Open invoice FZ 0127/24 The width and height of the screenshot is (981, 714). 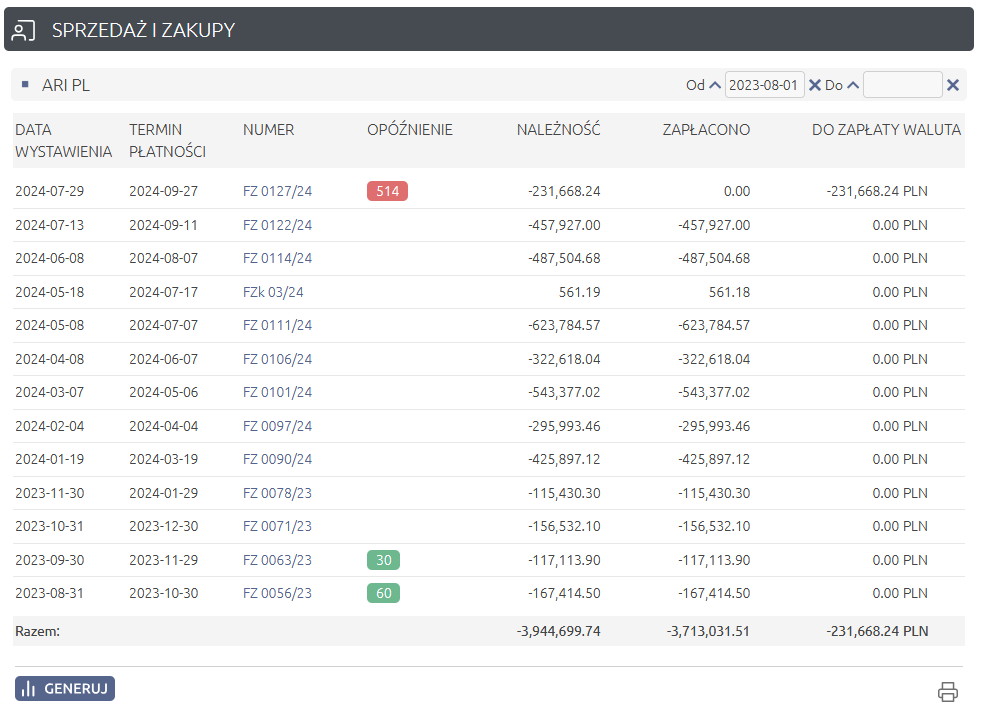277,191
